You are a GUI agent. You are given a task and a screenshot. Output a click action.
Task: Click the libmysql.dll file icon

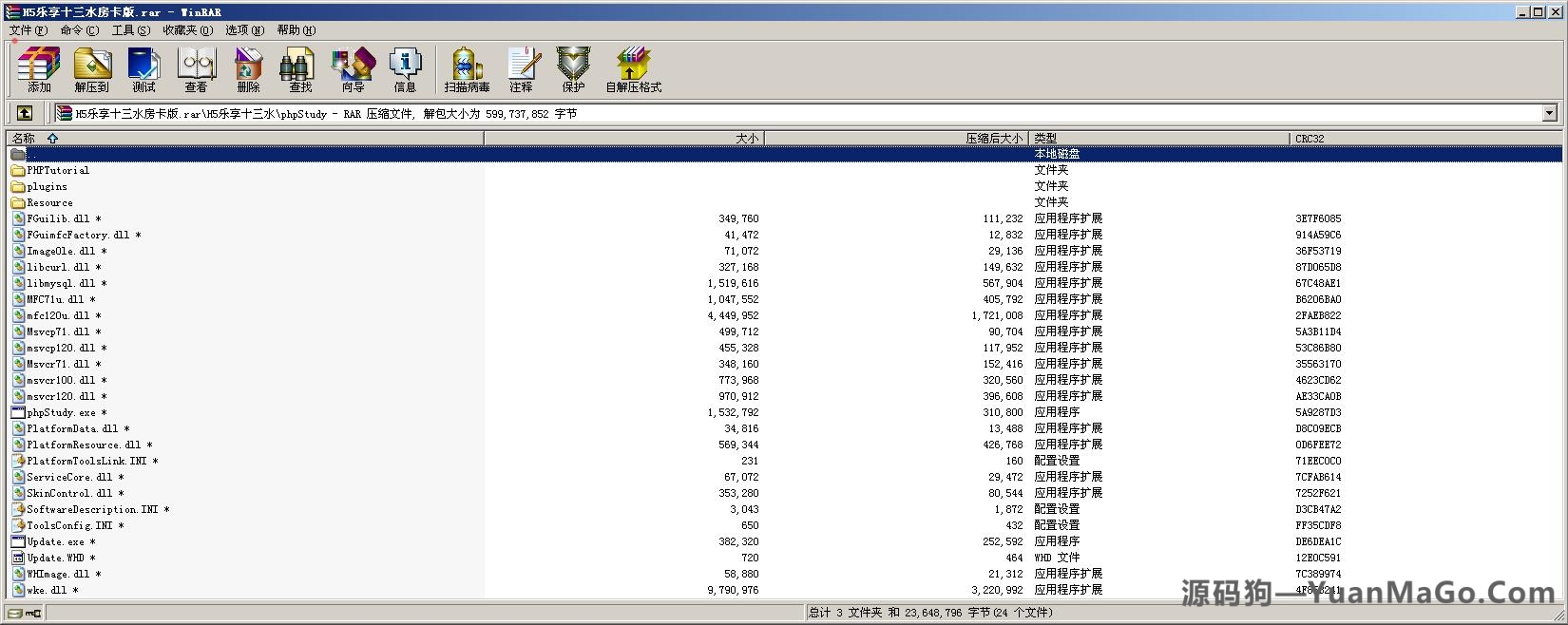[18, 283]
